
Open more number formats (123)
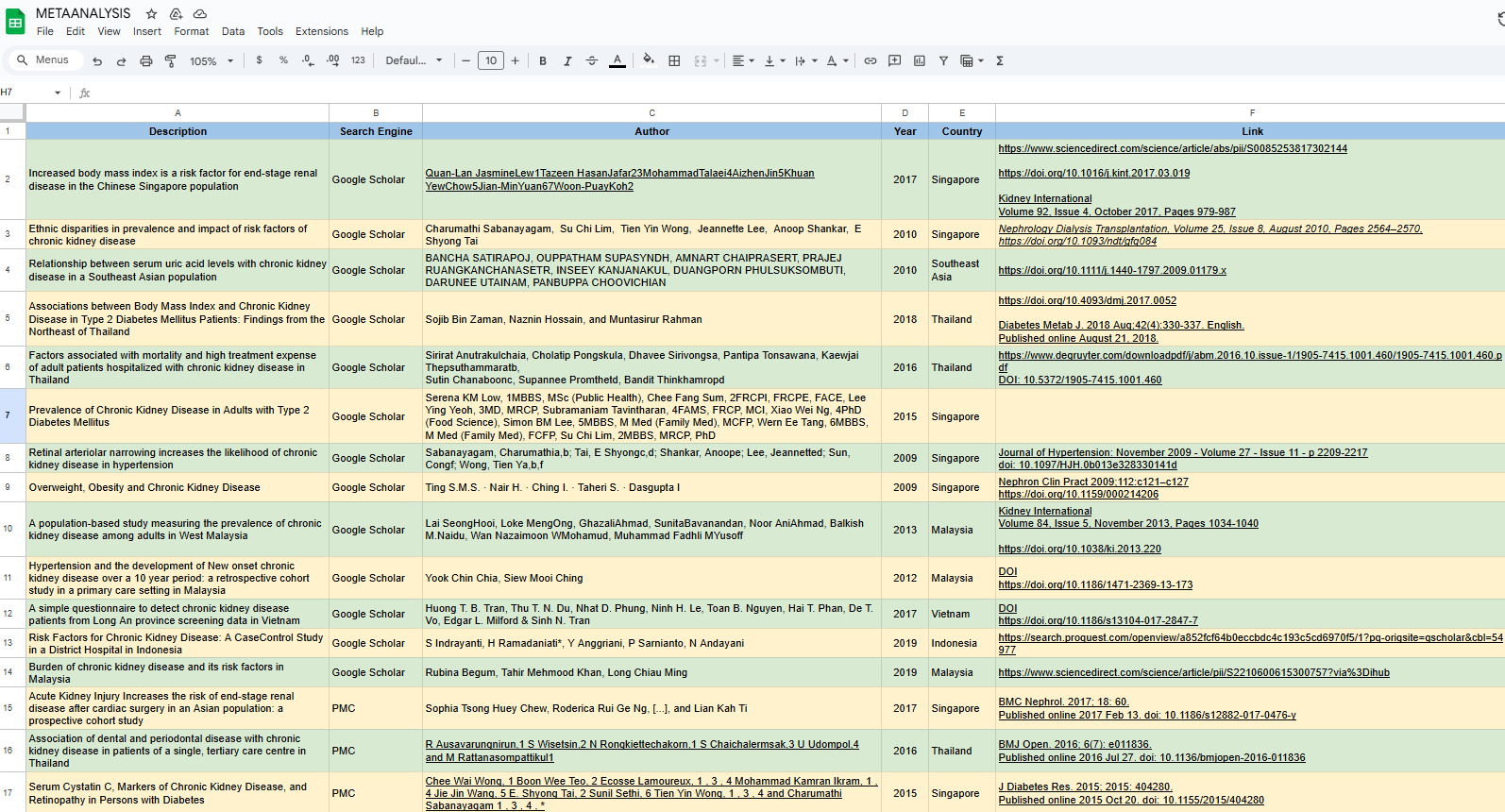[x=358, y=60]
